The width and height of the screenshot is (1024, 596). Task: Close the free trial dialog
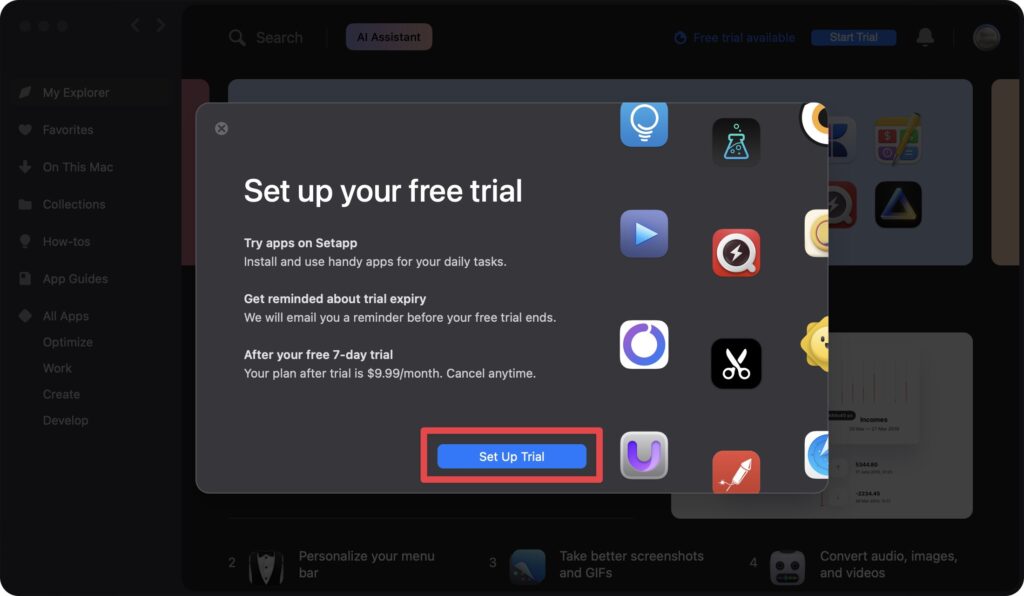coord(221,129)
